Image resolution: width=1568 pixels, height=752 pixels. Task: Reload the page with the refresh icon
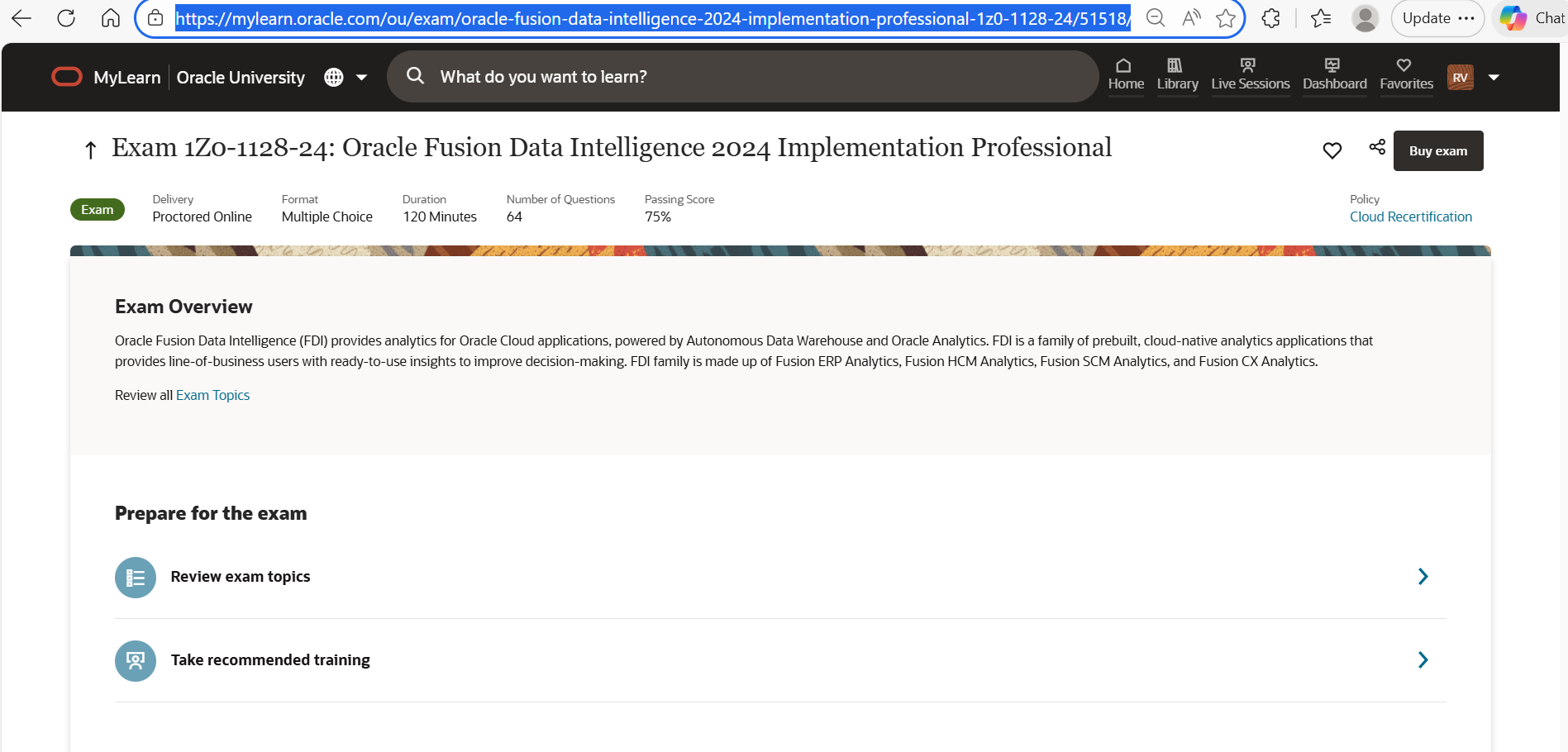[x=66, y=18]
